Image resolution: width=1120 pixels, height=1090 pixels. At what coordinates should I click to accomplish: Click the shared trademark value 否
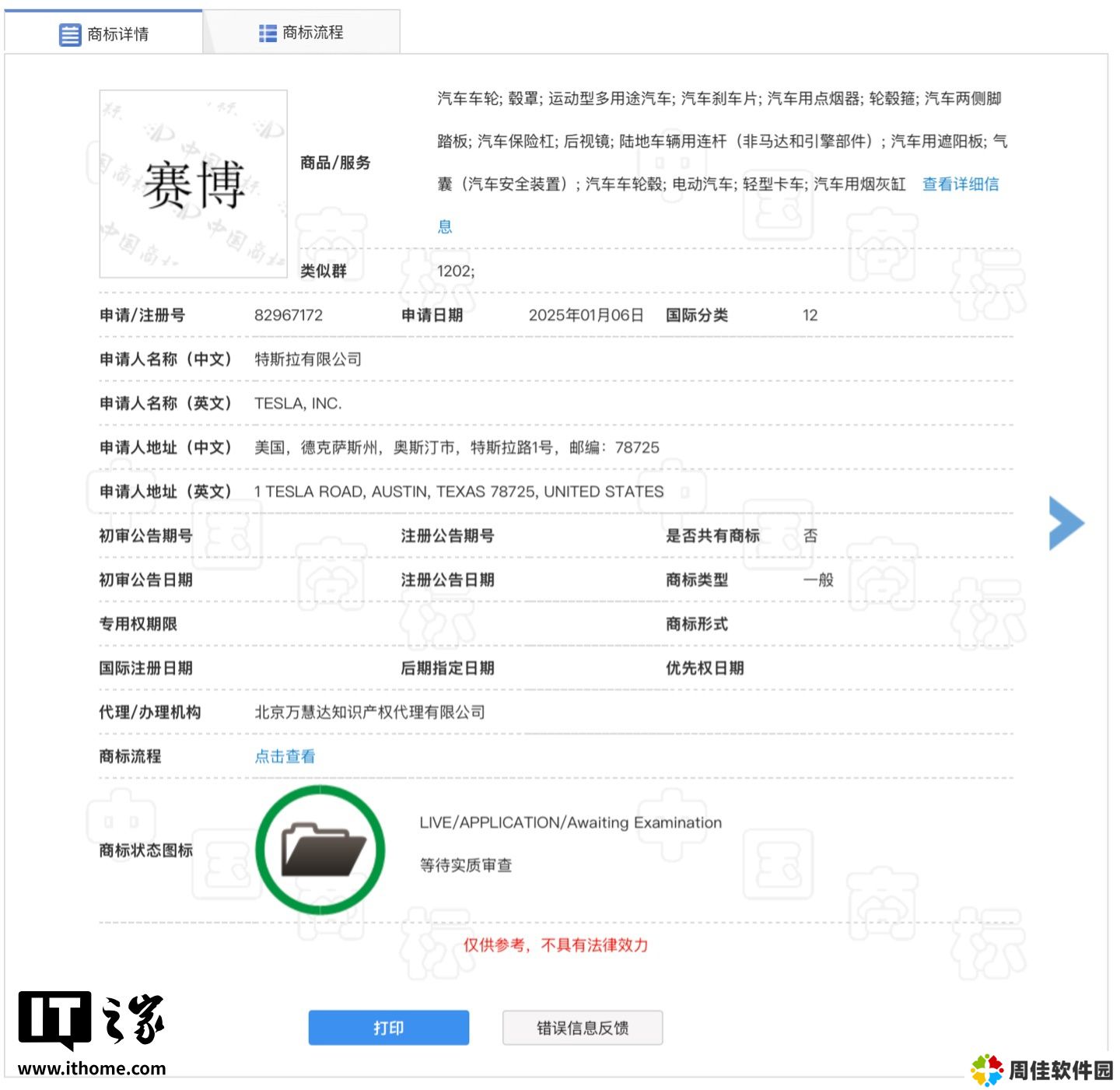(810, 535)
